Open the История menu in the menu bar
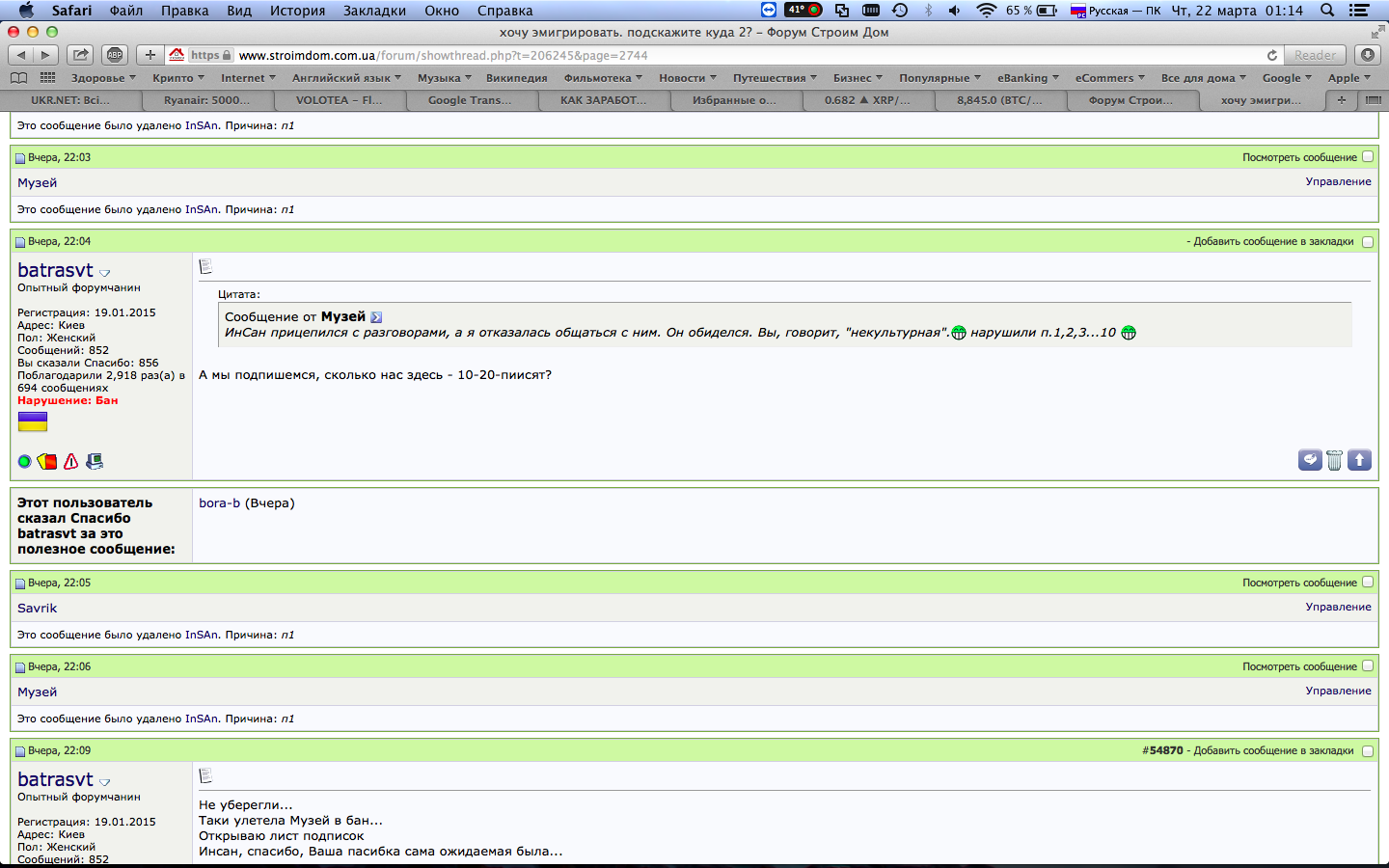The width and height of the screenshot is (1389, 868). coord(297,11)
